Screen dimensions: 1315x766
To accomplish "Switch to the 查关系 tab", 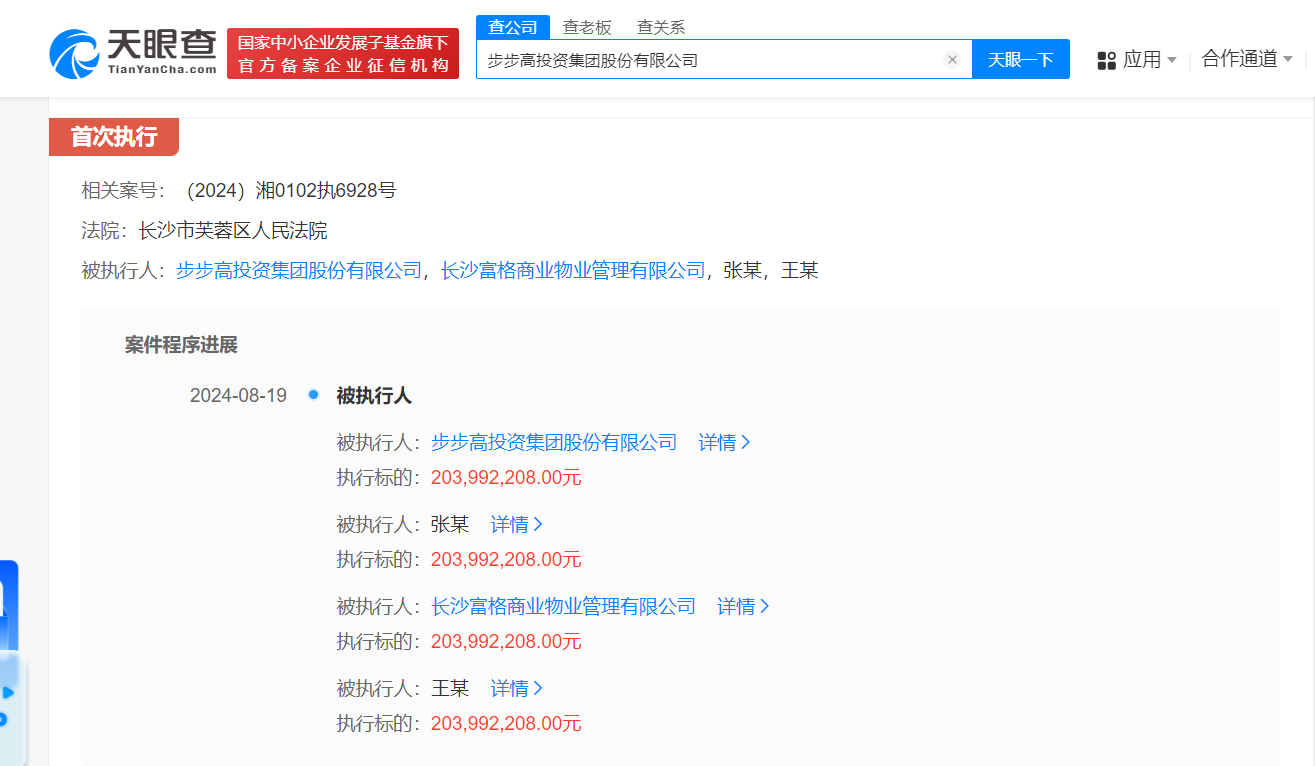I will [661, 27].
